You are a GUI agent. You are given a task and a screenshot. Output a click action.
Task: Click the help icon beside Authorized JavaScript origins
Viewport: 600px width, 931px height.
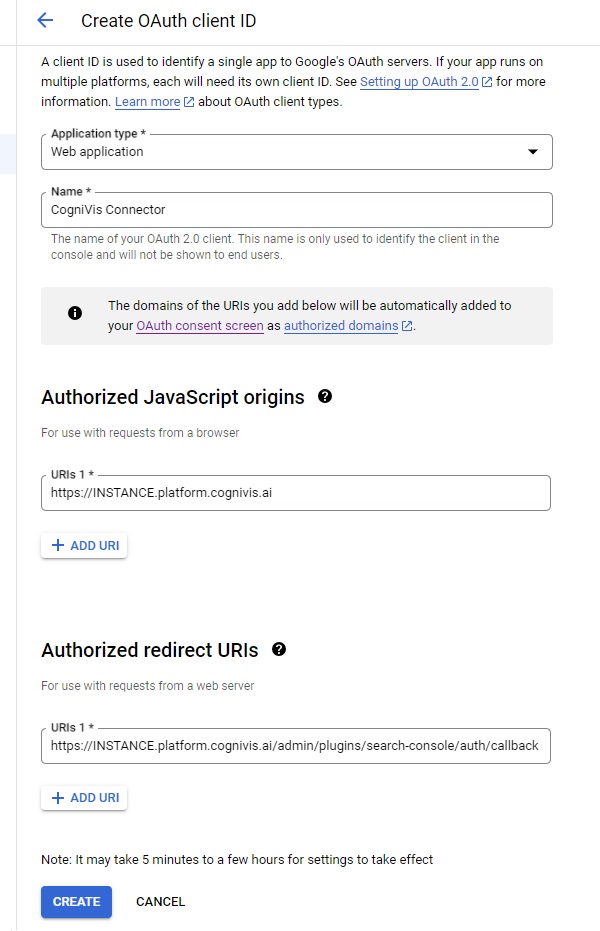tap(325, 397)
